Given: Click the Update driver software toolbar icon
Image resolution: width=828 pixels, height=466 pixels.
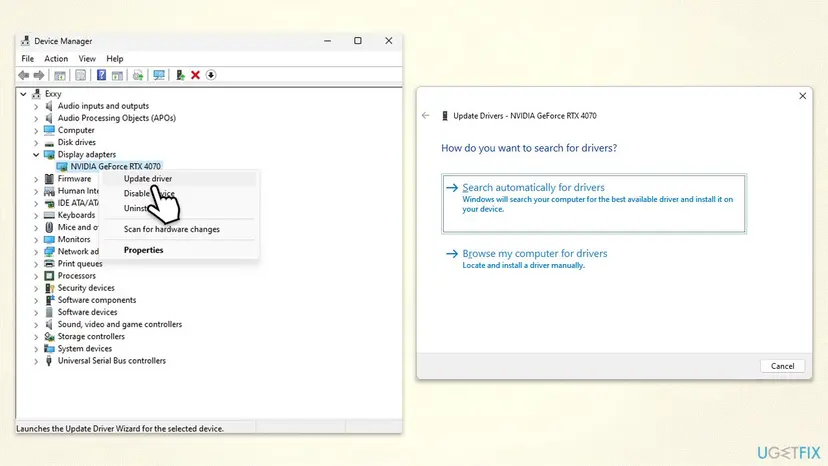Looking at the screenshot, I should tap(138, 75).
